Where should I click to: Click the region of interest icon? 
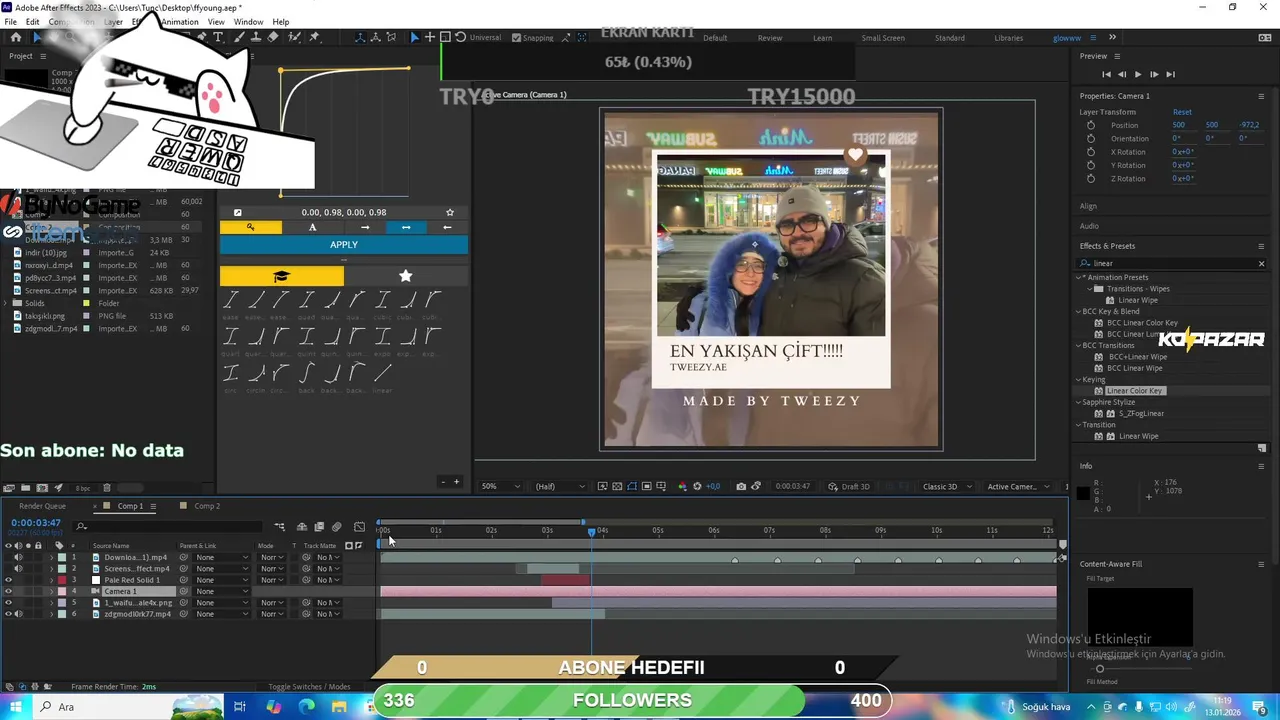(x=647, y=486)
